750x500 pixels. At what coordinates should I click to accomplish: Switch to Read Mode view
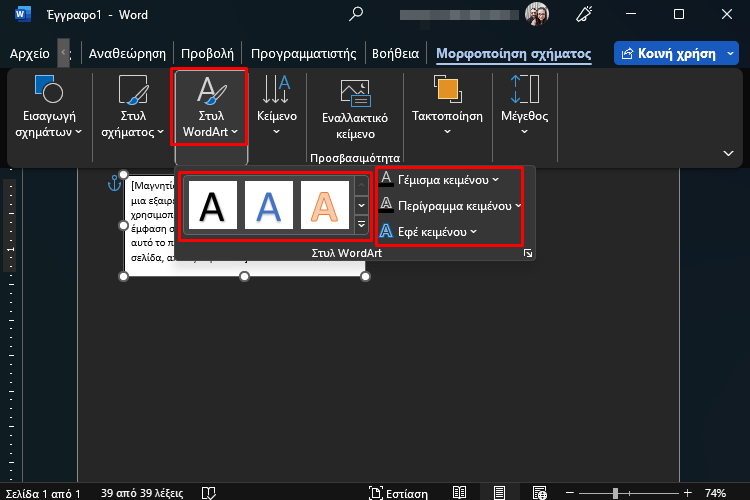pyautogui.click(x=460, y=492)
